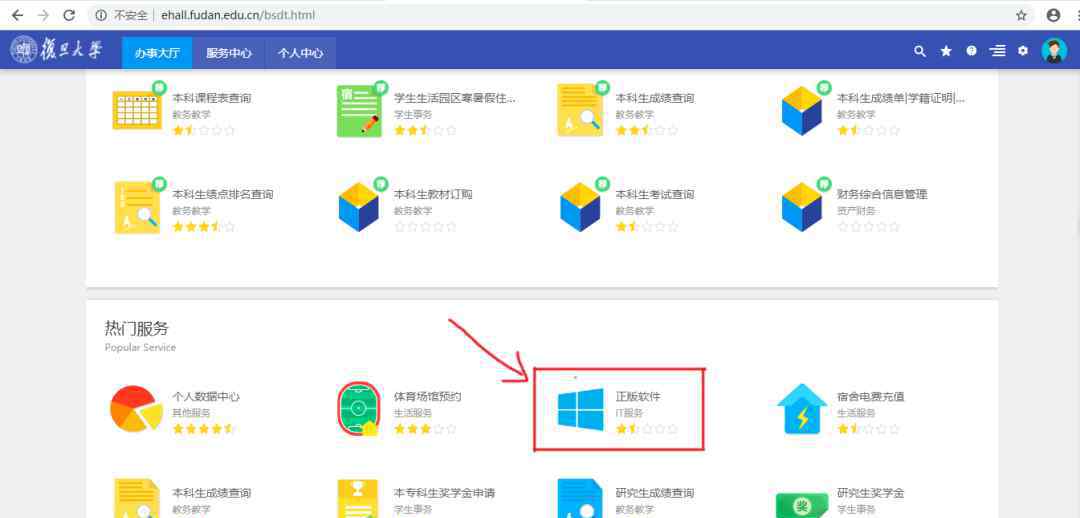The image size is (1080, 518).
Task: Switch to the 个人中心 tab
Action: coord(300,53)
